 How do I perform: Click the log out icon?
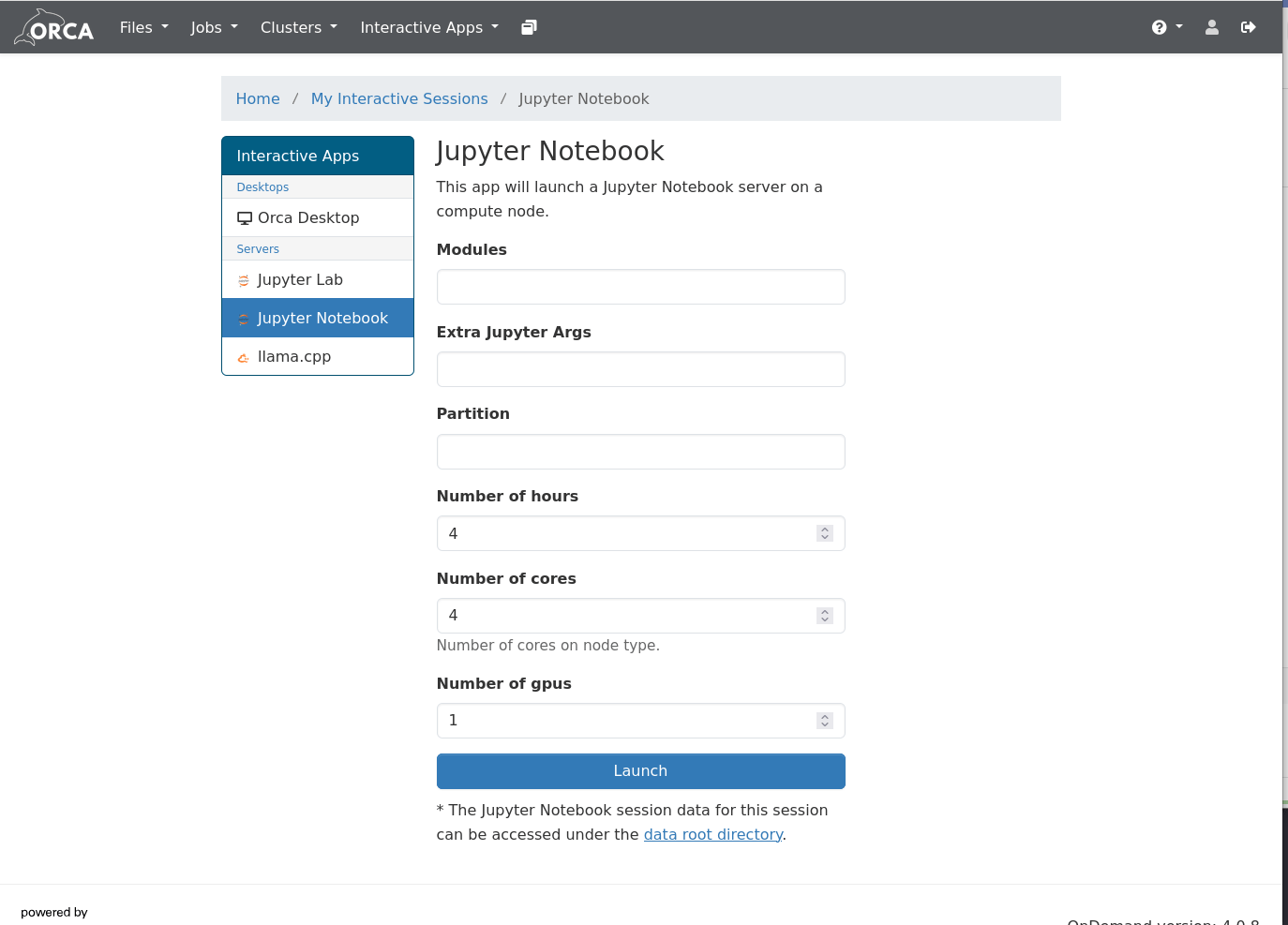[x=1248, y=27]
